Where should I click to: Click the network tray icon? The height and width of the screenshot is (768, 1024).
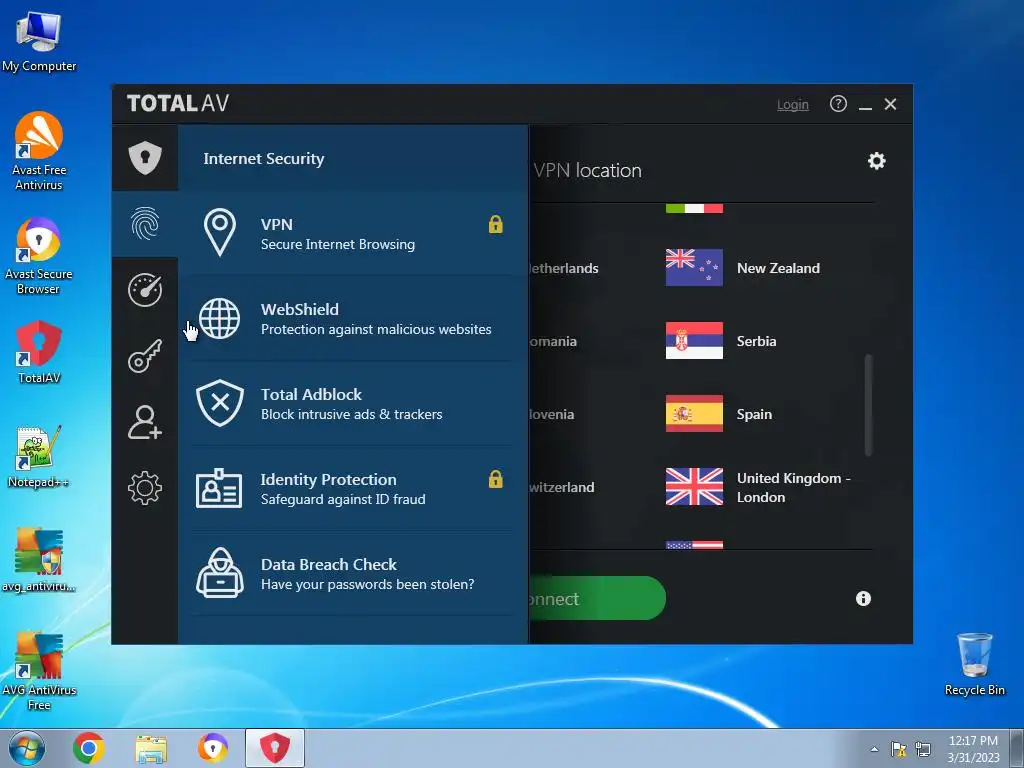[923, 748]
